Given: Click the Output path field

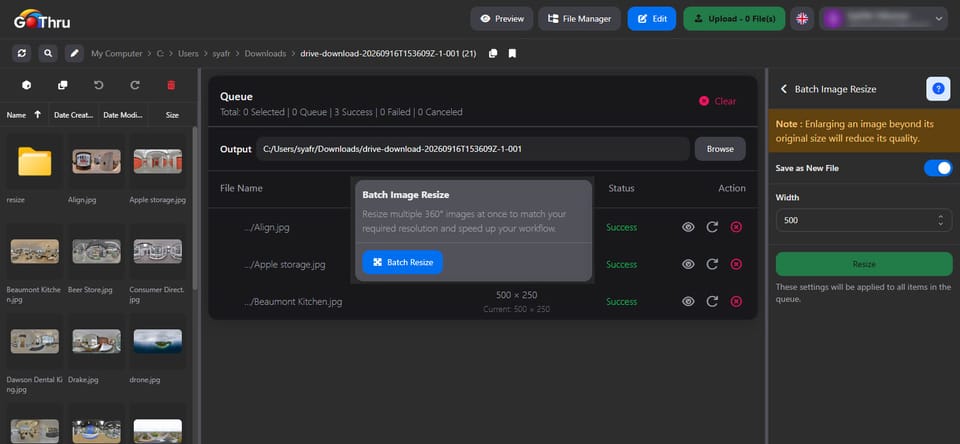Looking at the screenshot, I should click(x=473, y=149).
